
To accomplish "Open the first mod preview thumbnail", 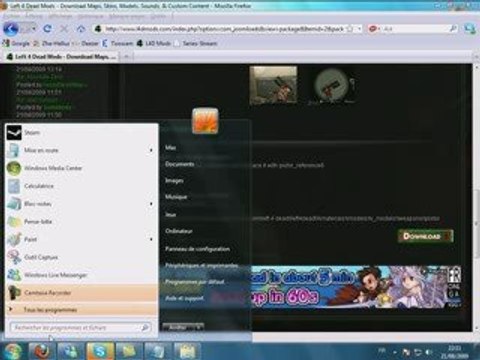I will click(x=273, y=85).
